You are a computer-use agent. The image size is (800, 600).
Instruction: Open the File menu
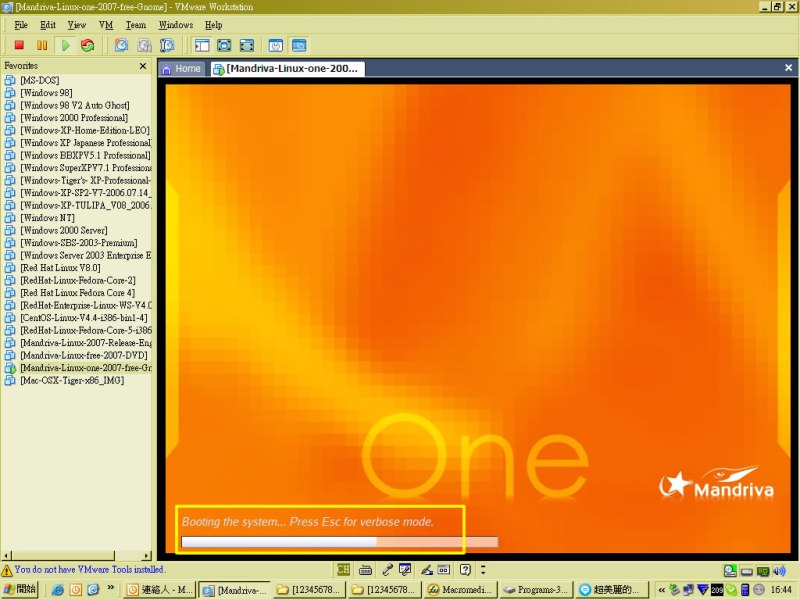point(21,25)
